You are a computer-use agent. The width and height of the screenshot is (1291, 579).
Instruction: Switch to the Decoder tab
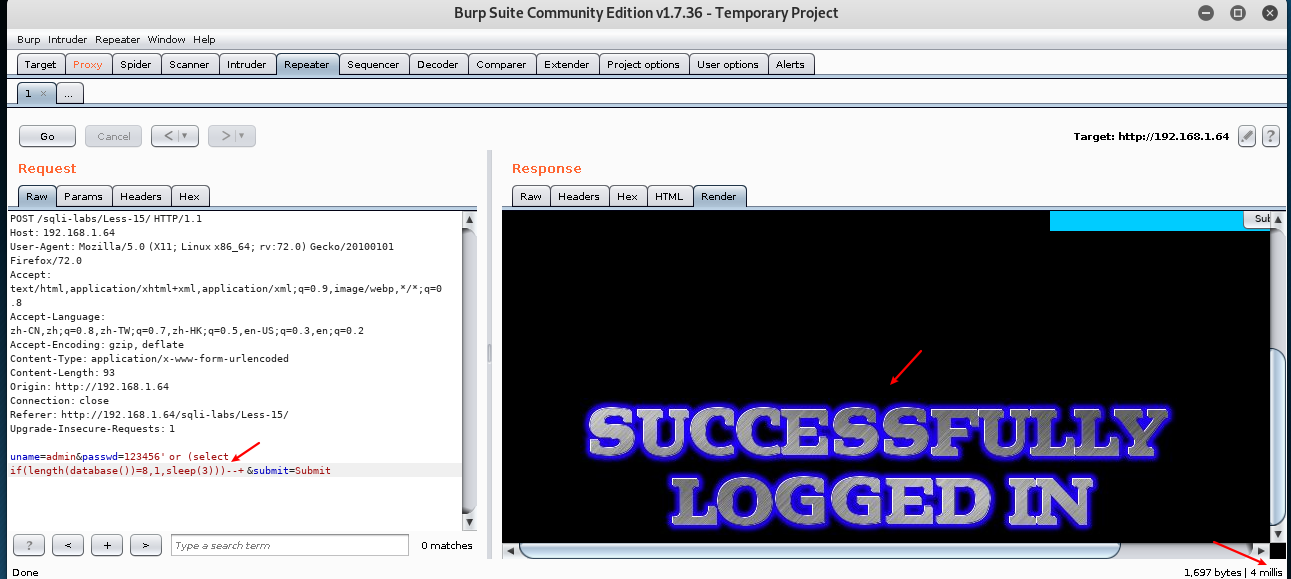coord(438,64)
